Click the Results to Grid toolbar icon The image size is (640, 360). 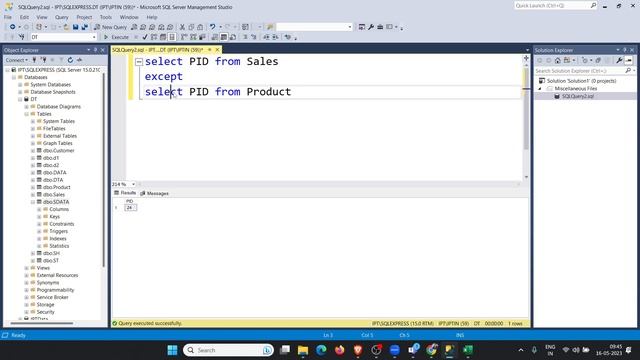(224, 37)
